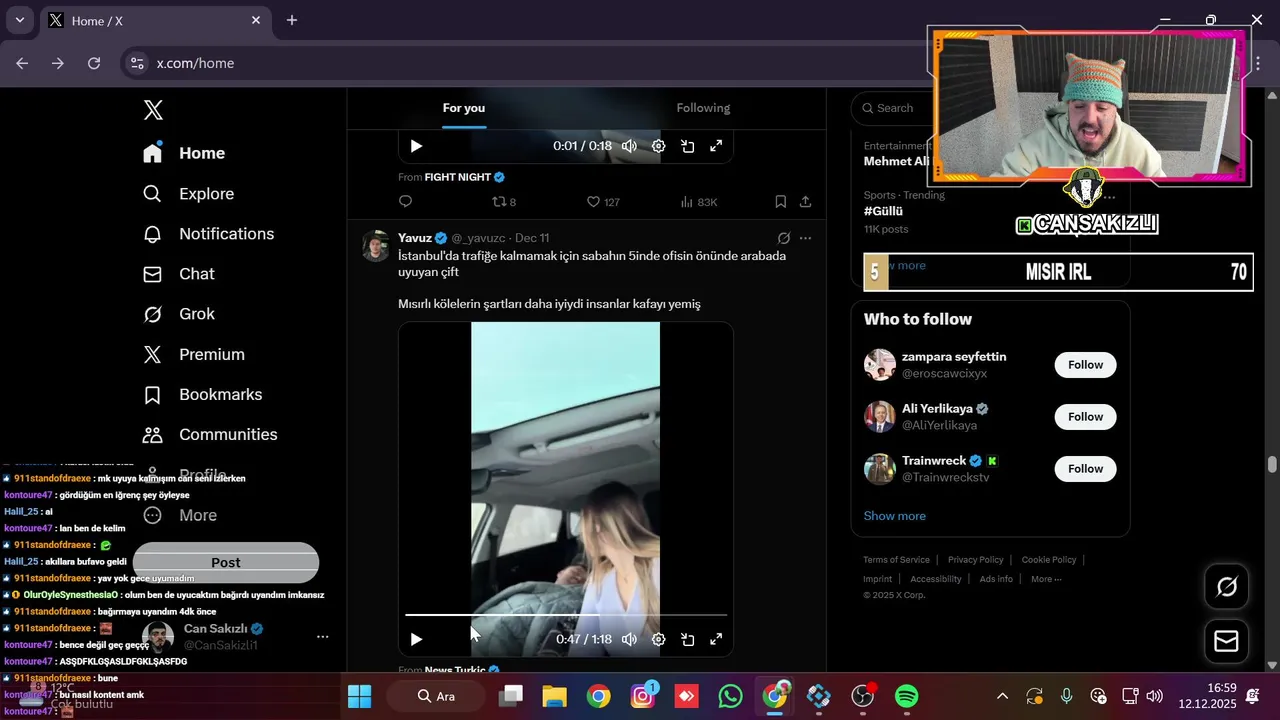
Task: Open settings on the Yavuz video
Action: coord(658,639)
